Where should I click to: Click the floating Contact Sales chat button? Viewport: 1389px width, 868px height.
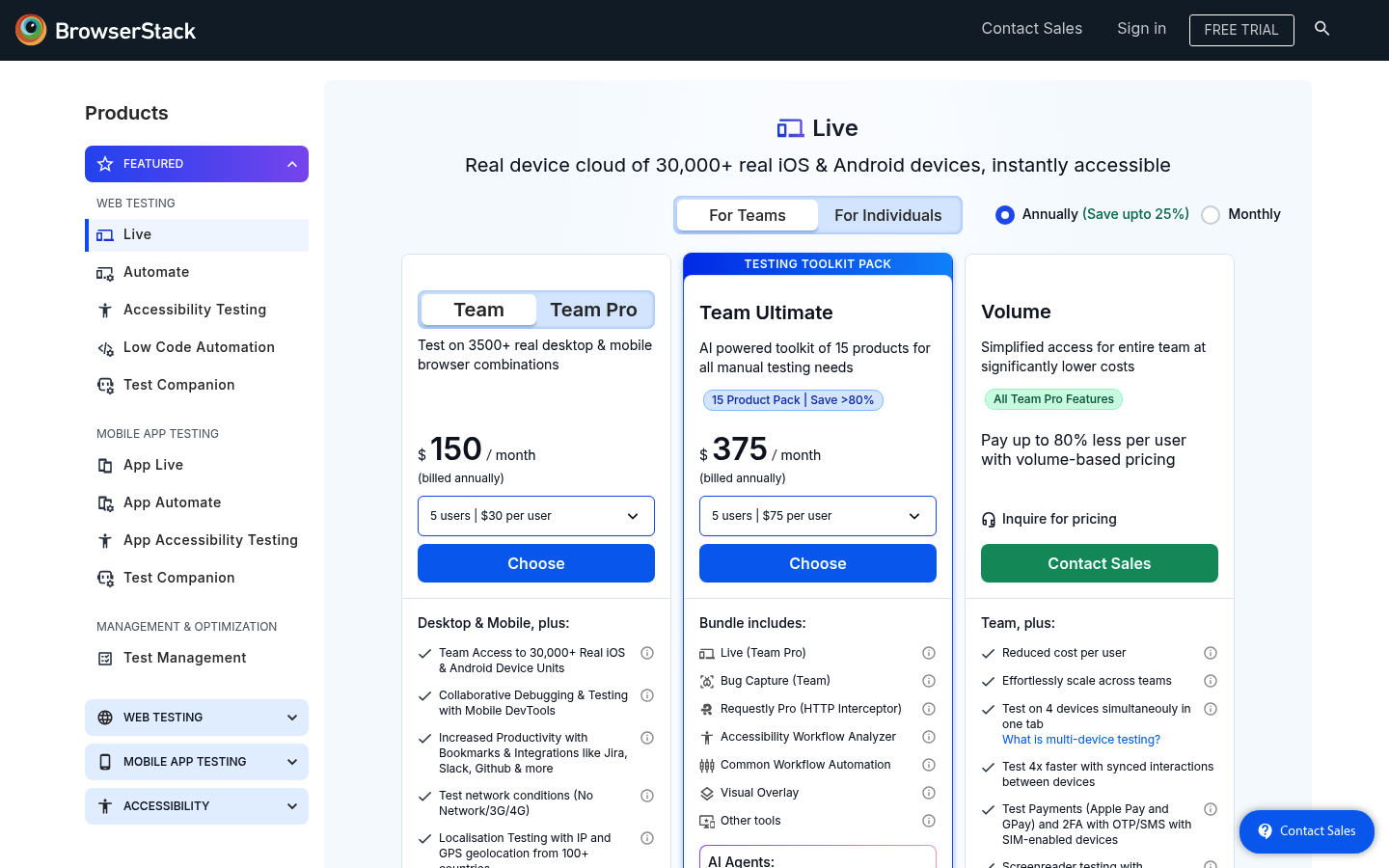[x=1307, y=831]
